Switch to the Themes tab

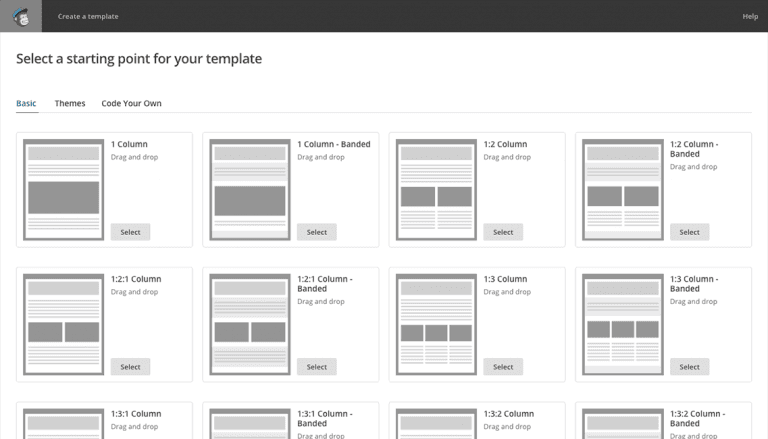(x=70, y=103)
